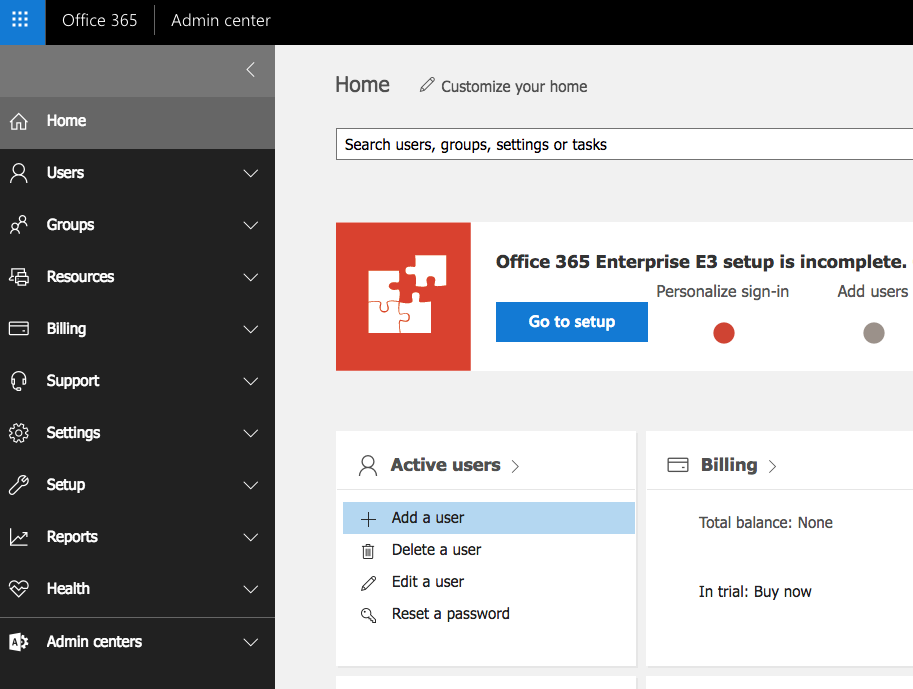Click the gray Add users step dot
Screen dimensions: 913x689
(873, 333)
